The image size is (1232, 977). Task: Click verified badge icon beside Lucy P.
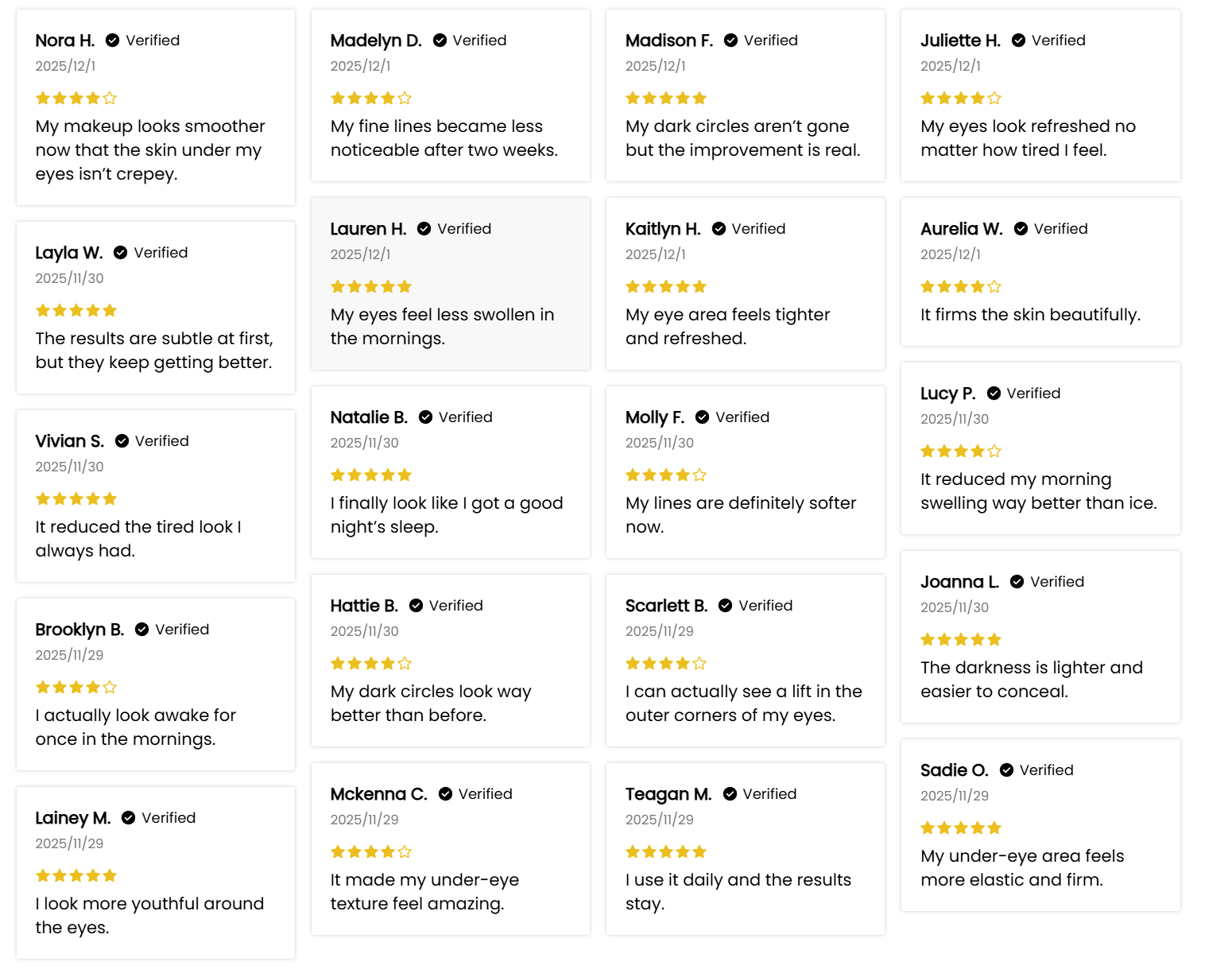coord(994,394)
